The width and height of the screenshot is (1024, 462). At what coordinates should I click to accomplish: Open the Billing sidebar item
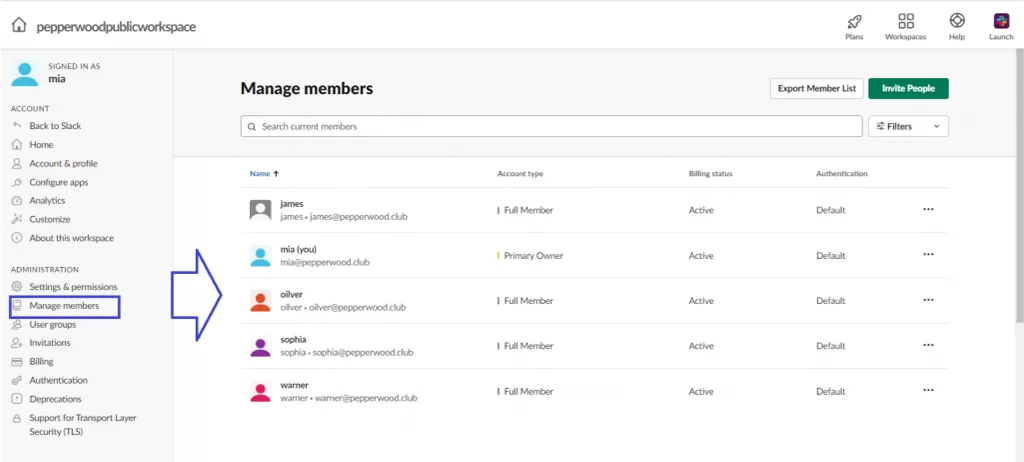pyautogui.click(x=41, y=361)
